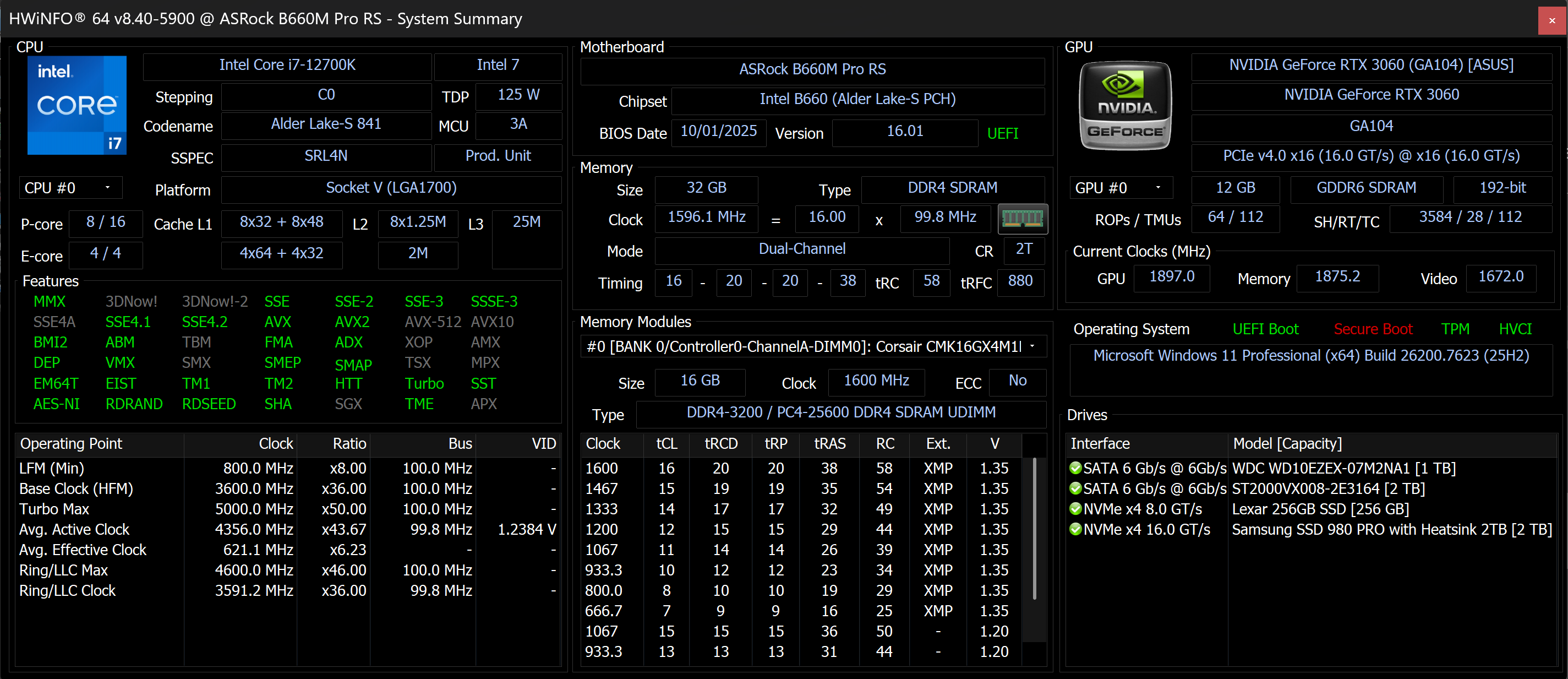The width and height of the screenshot is (1568, 679).
Task: Click the UEFI Boot status label
Action: click(x=1265, y=329)
